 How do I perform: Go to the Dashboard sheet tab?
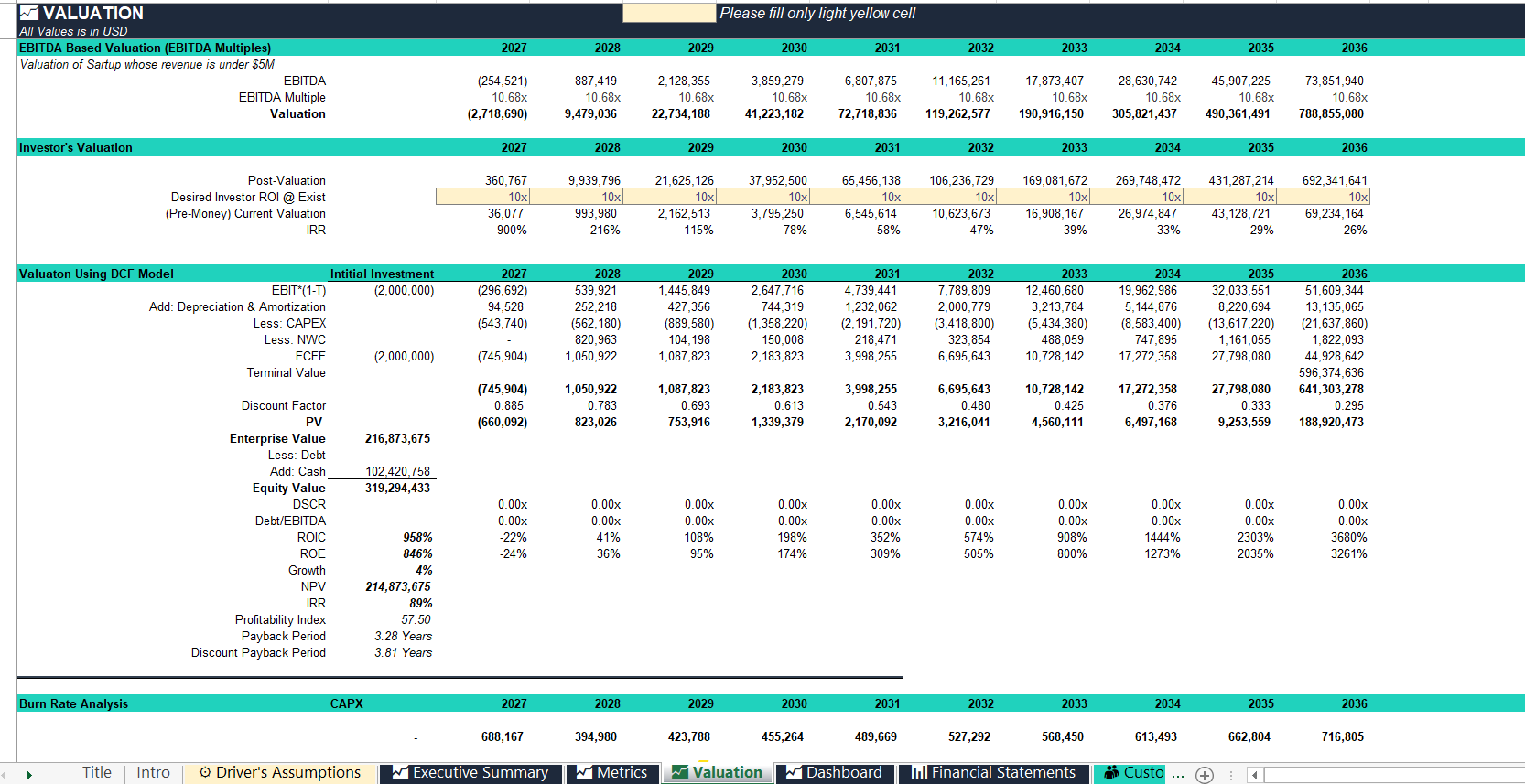[834, 773]
